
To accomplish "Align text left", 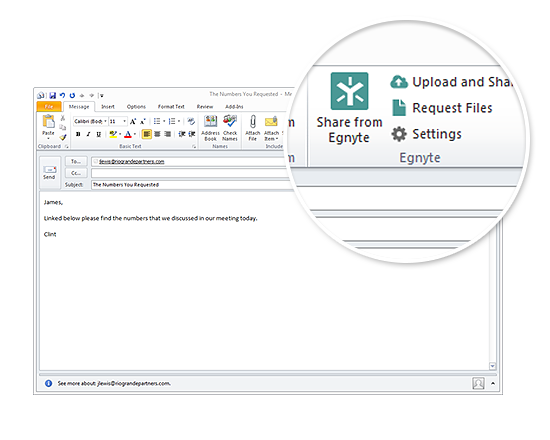I will click(x=147, y=134).
